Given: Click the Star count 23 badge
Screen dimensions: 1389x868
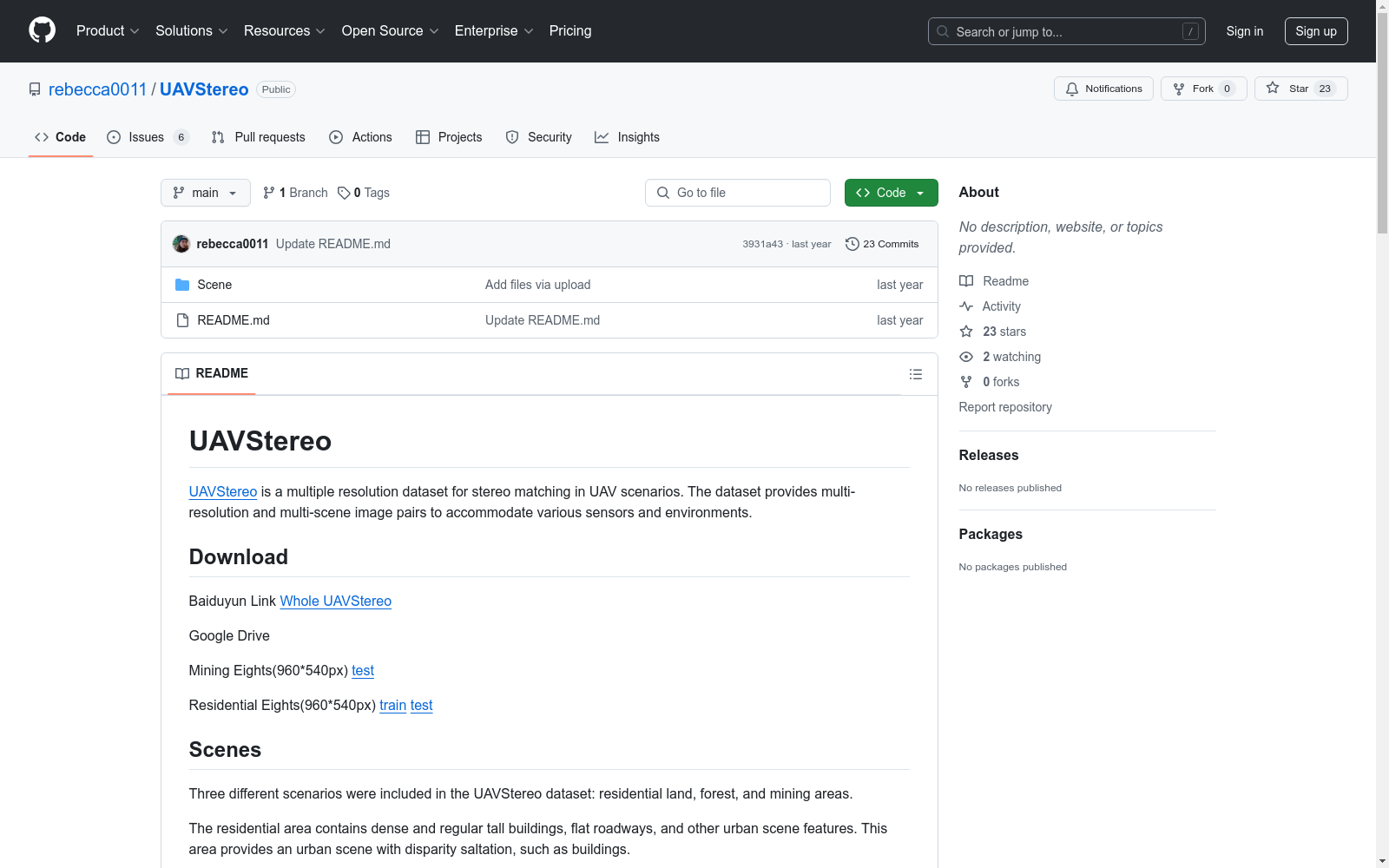Looking at the screenshot, I should pos(1325,89).
